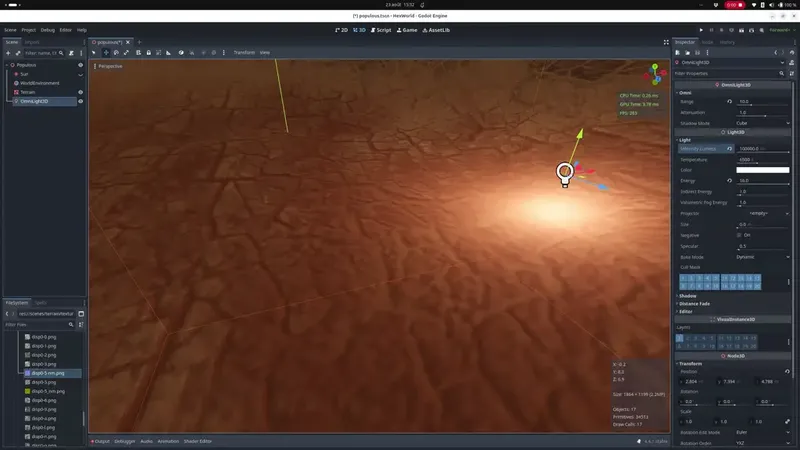
Task: Open documentation for OmniLight3D
Action: [792, 63]
